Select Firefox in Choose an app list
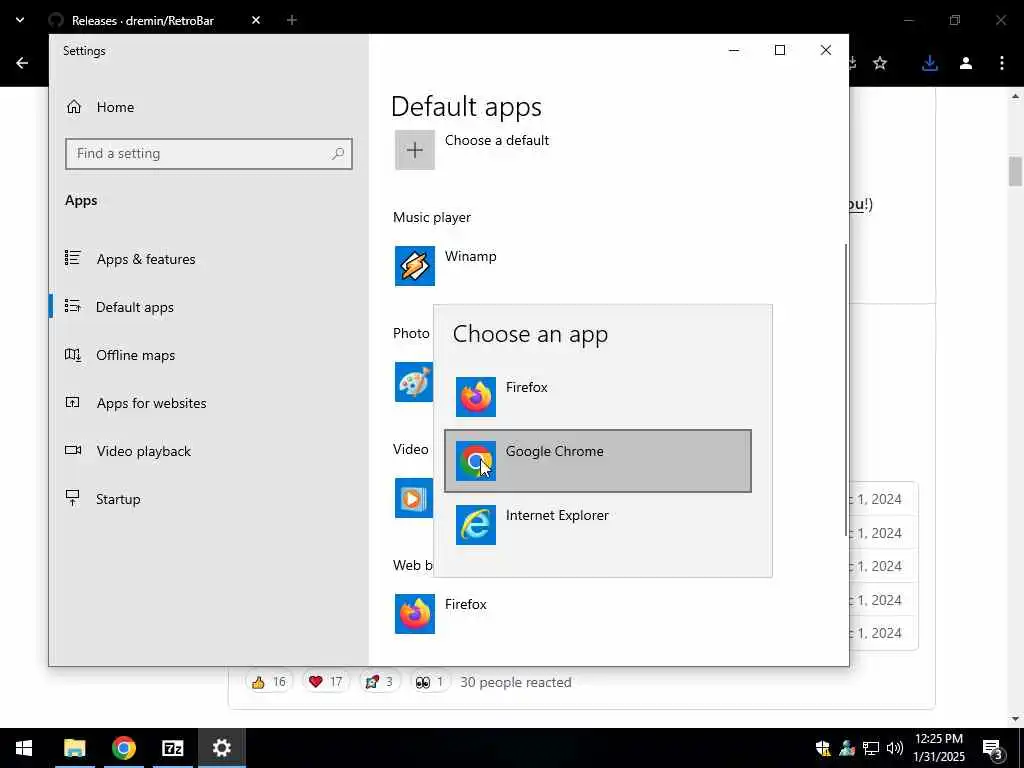 598,396
